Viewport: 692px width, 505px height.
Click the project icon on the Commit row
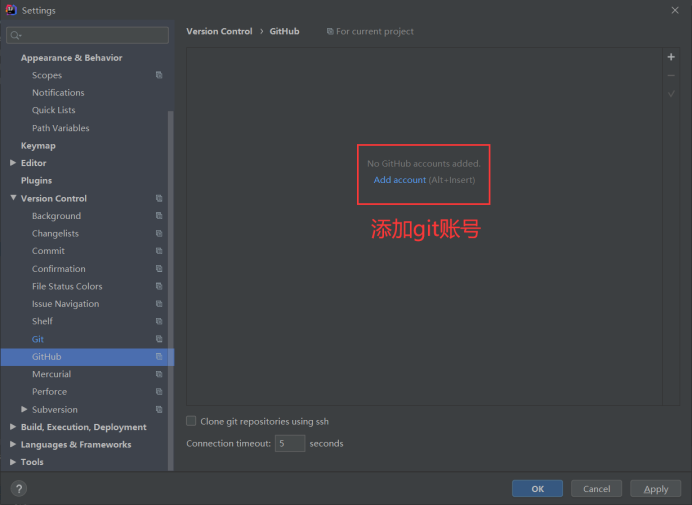click(159, 251)
